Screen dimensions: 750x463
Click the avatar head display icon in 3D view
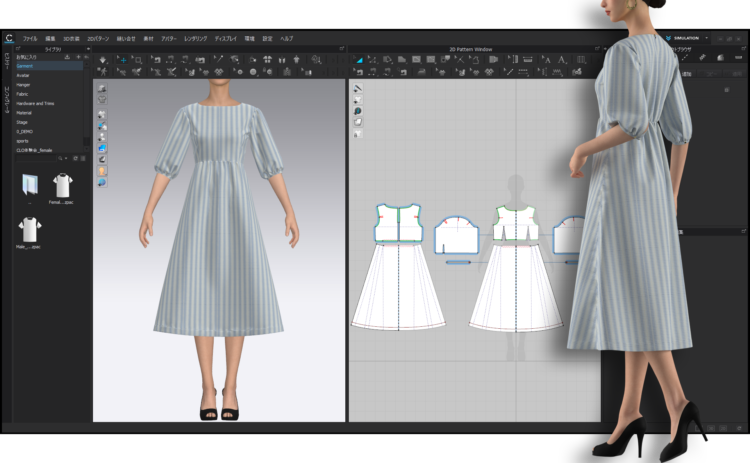point(102,172)
